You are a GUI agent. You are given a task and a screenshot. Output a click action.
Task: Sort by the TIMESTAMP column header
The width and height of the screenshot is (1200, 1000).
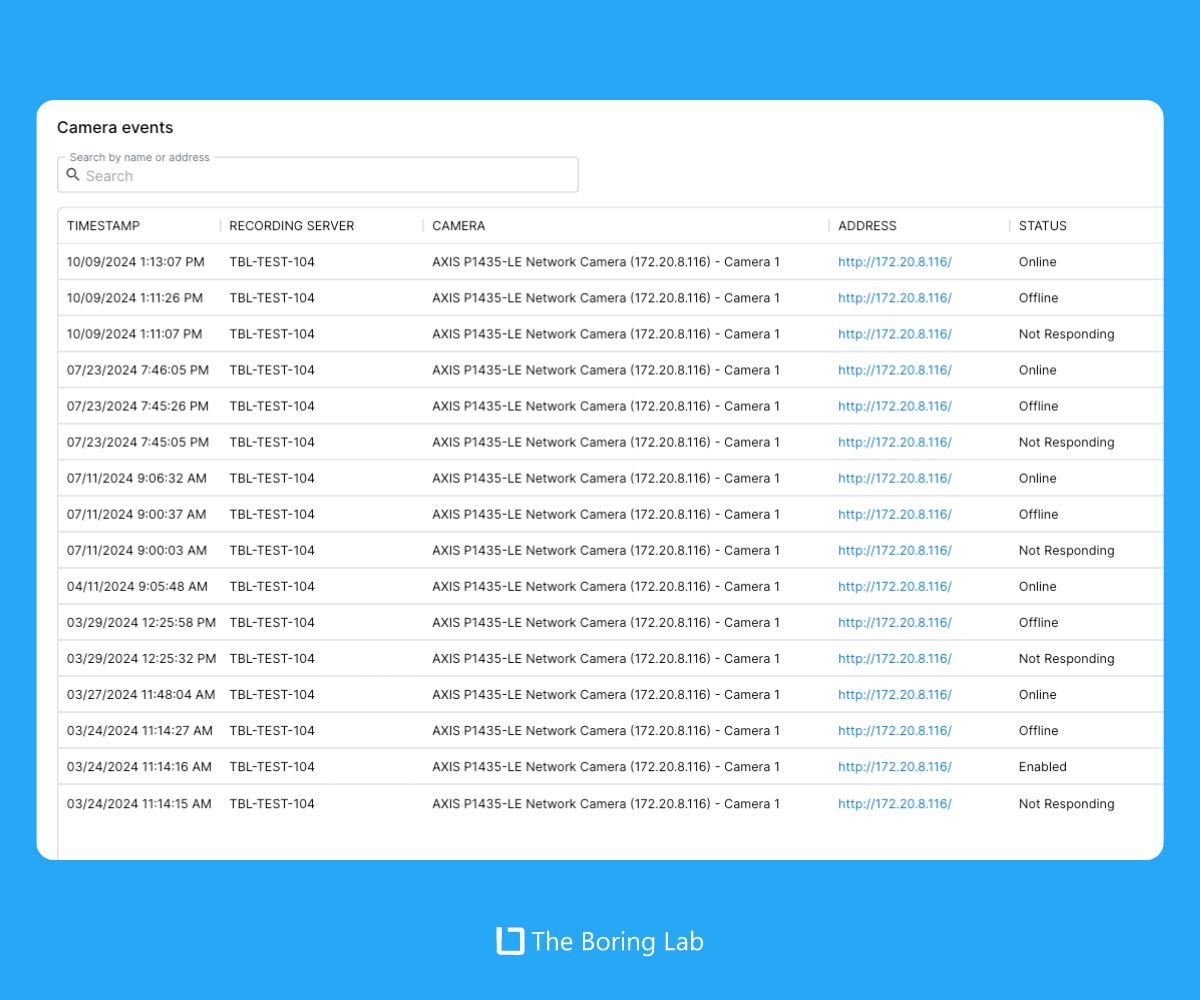[x=104, y=226]
